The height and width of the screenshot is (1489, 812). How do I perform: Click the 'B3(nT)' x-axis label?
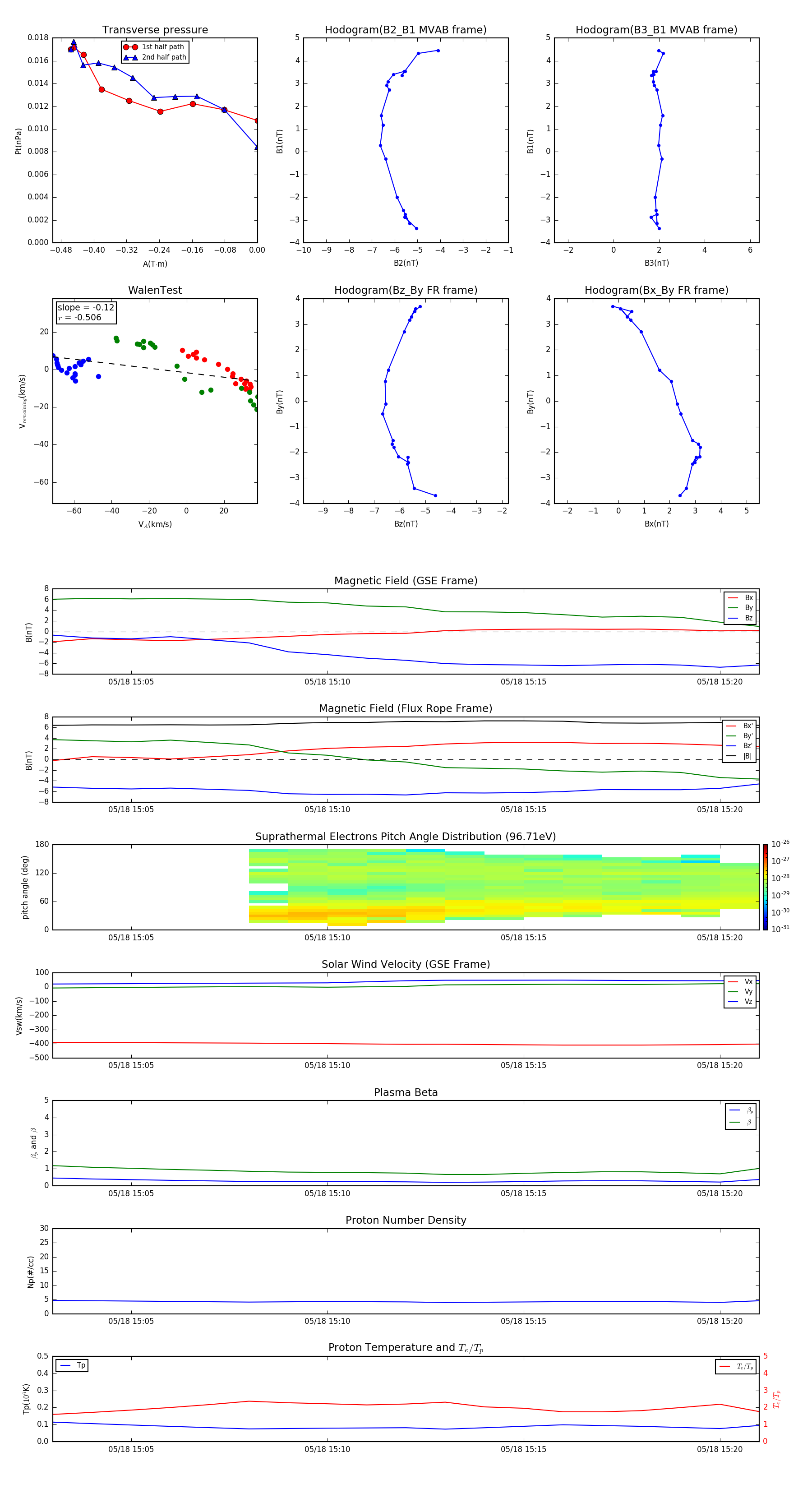(656, 263)
